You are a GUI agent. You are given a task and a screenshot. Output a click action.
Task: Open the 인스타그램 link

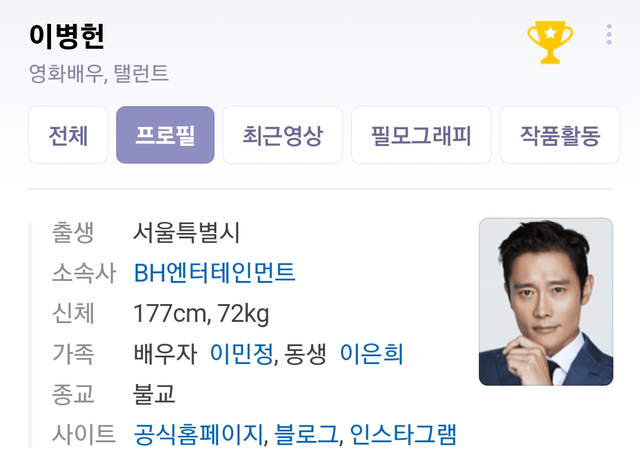coord(403,434)
